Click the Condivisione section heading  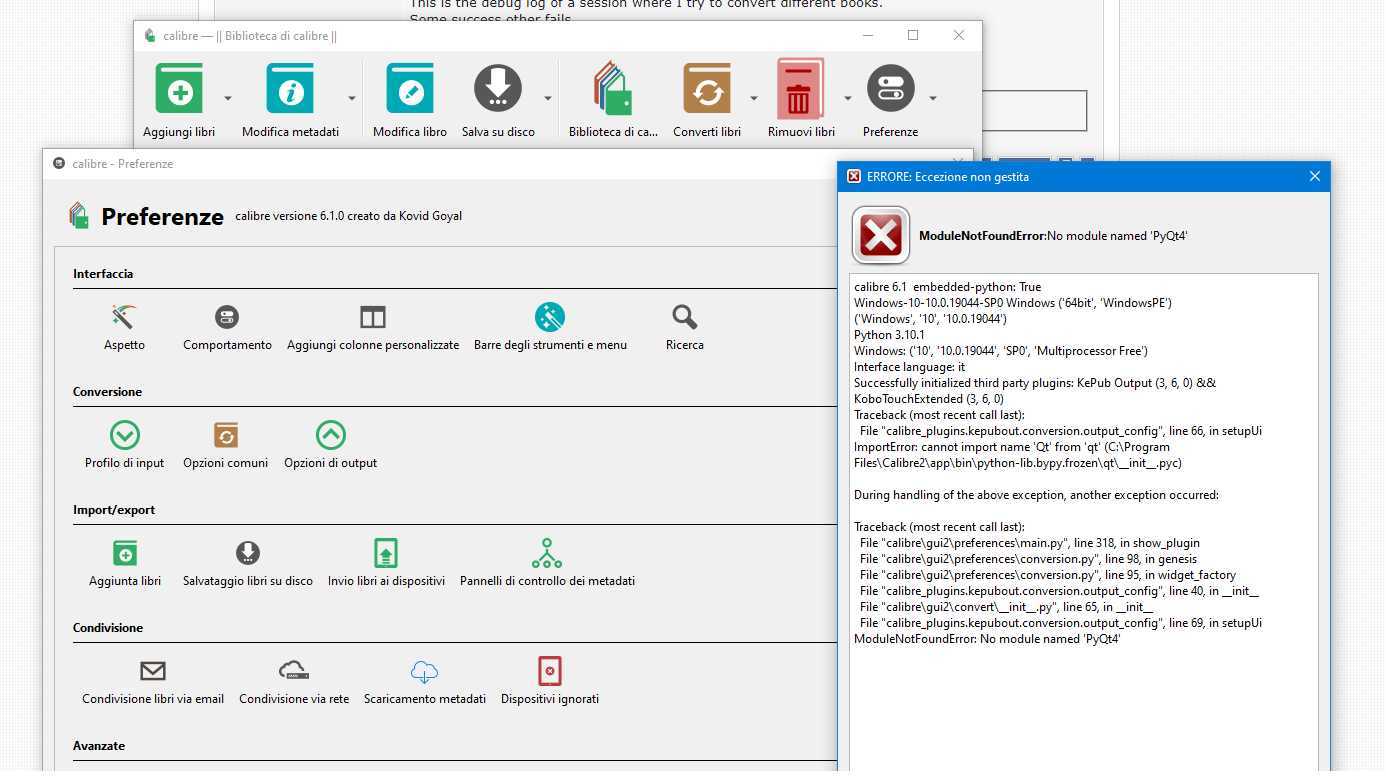point(108,628)
